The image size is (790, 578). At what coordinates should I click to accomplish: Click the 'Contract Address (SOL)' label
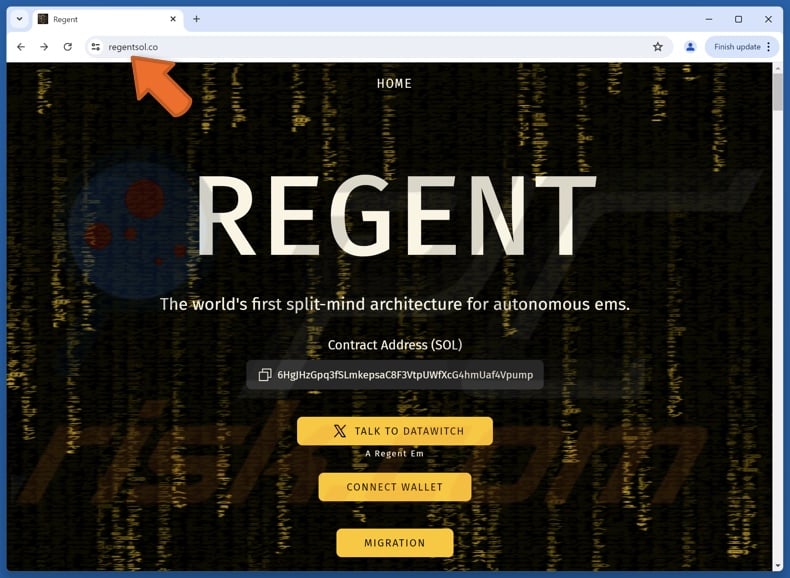click(x=395, y=345)
